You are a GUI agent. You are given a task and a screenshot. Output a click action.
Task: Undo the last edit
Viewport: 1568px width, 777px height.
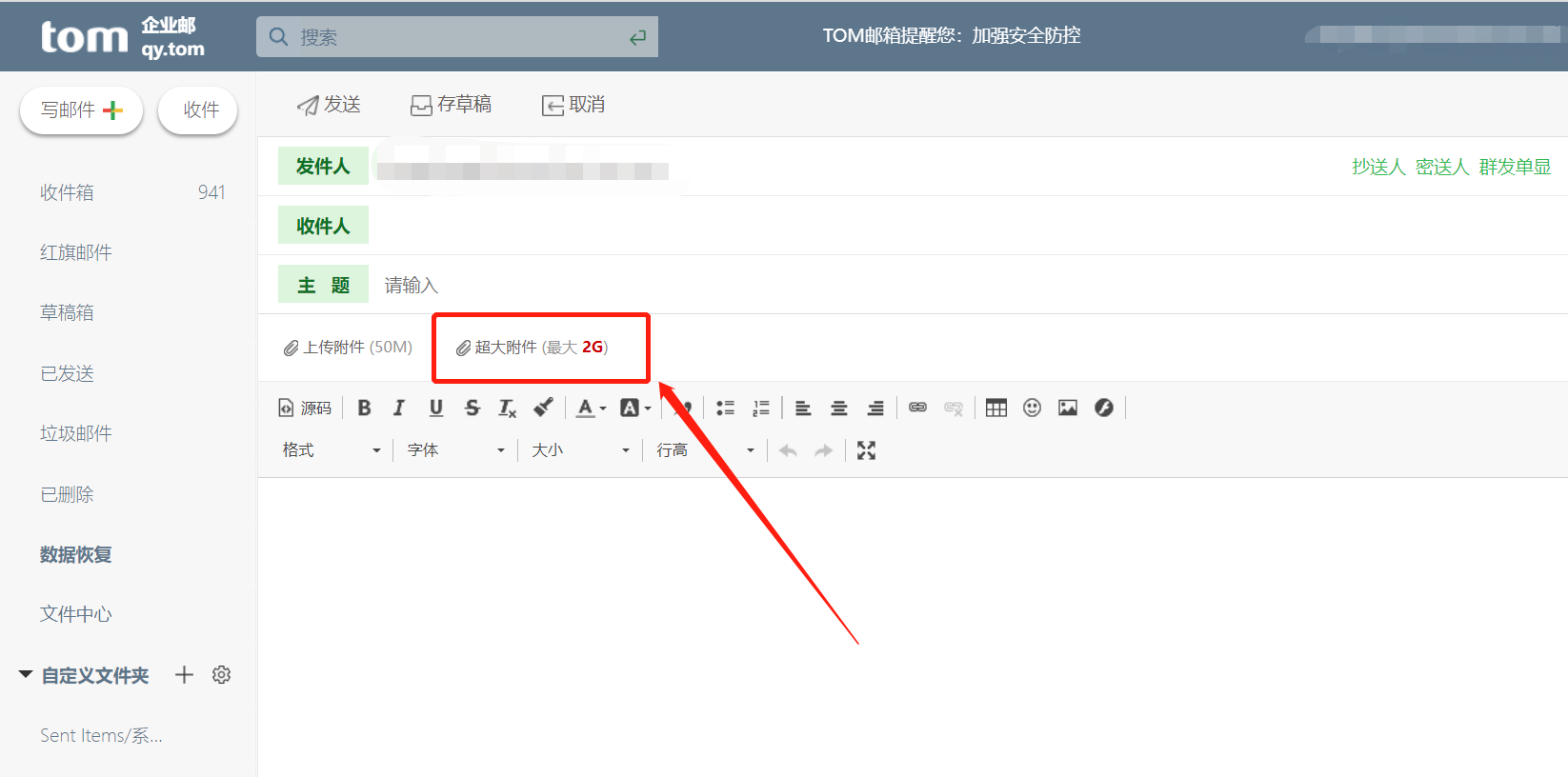point(788,450)
